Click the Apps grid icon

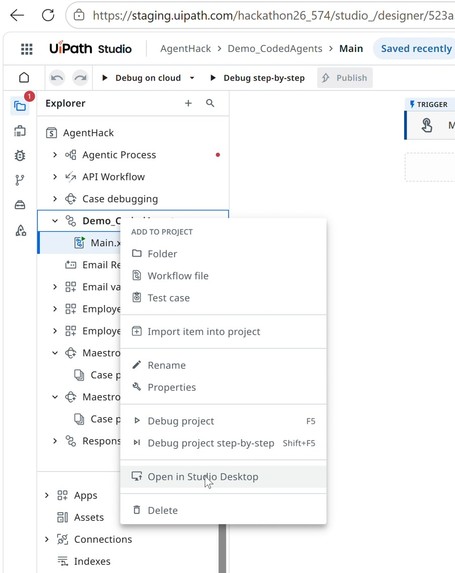62,496
